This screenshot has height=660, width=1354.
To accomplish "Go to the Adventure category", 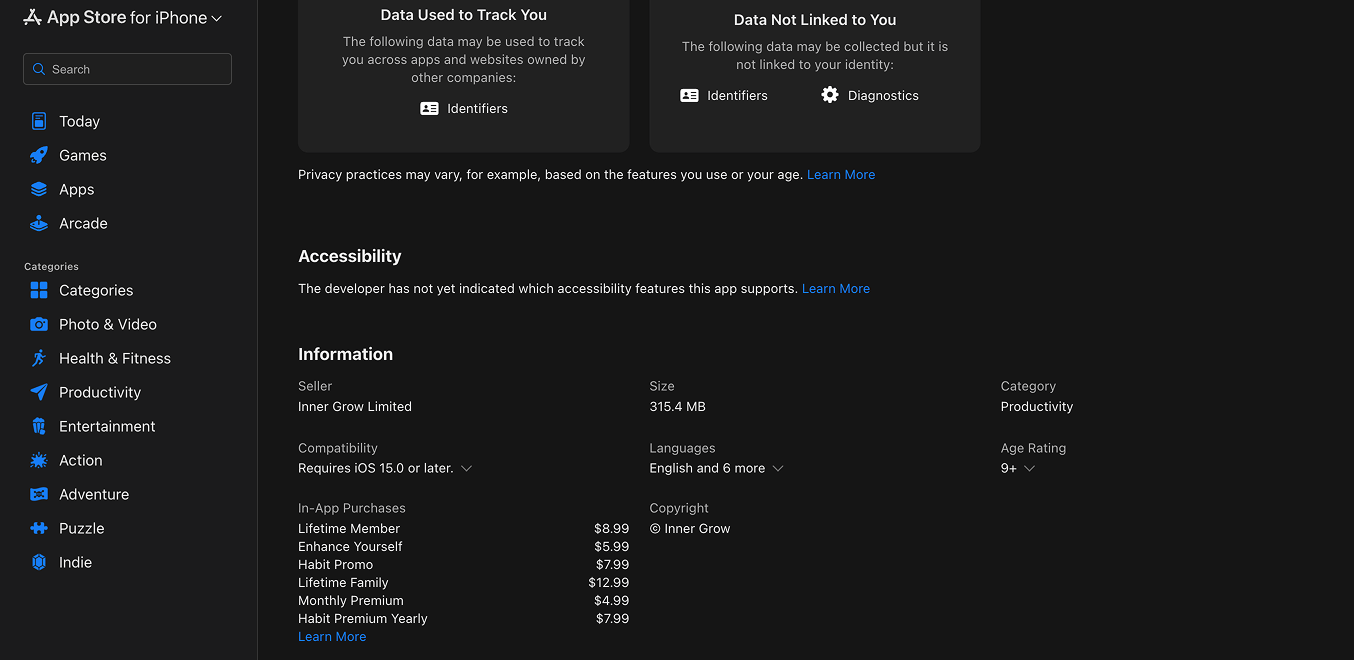I will point(94,494).
